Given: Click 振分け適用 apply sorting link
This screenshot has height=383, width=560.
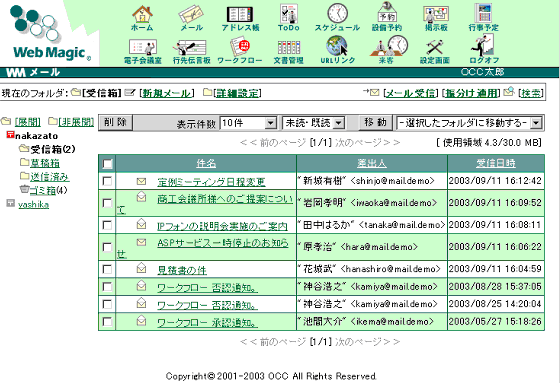Looking at the screenshot, I should (471, 93).
